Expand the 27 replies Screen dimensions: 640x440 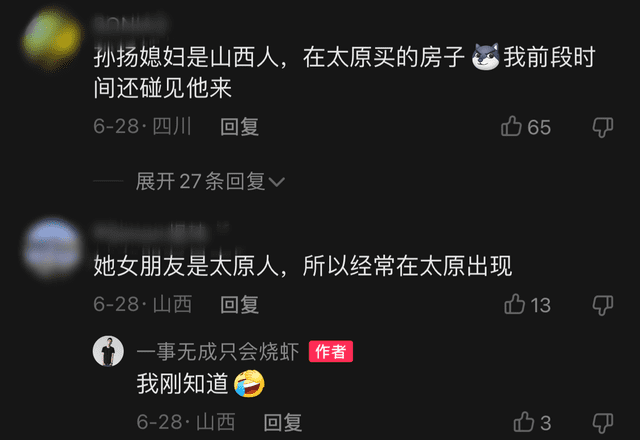point(210,181)
